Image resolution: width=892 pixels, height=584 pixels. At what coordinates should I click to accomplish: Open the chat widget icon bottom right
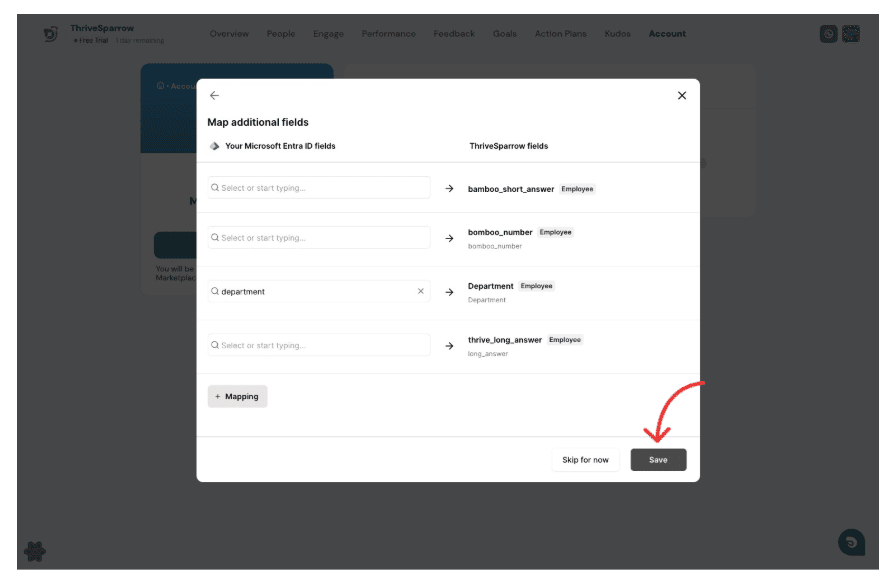click(851, 542)
